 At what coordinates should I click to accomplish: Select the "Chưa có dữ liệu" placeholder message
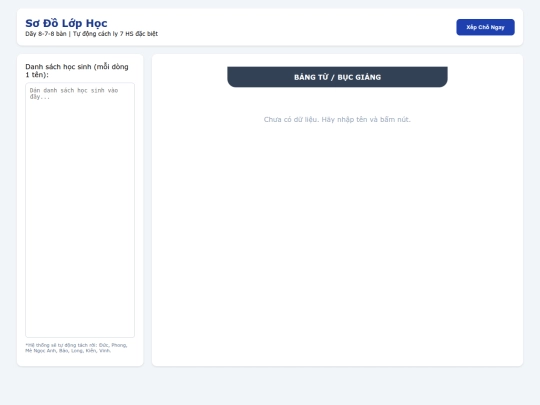[x=337, y=120]
